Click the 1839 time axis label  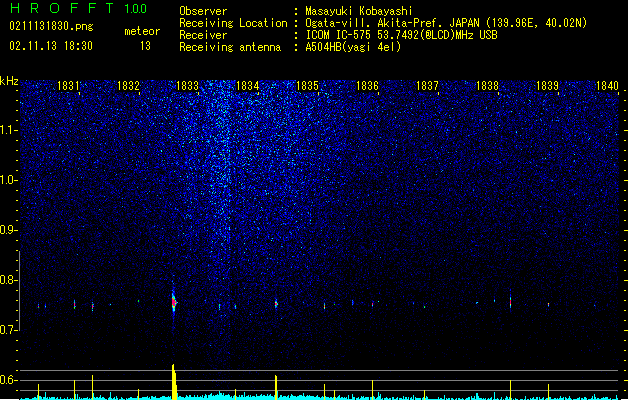[547, 85]
